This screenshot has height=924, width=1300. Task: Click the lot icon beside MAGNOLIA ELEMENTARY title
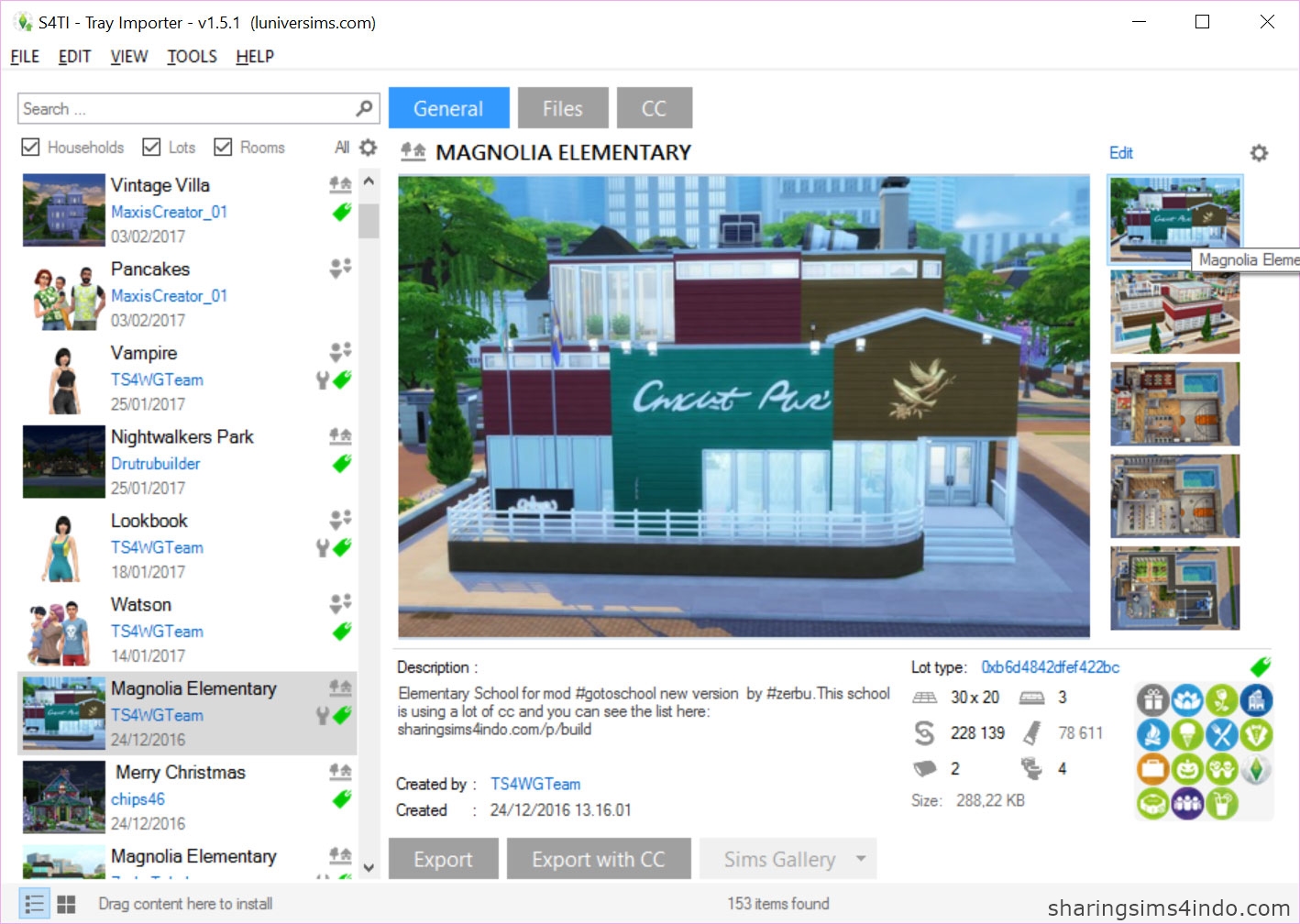(x=413, y=152)
